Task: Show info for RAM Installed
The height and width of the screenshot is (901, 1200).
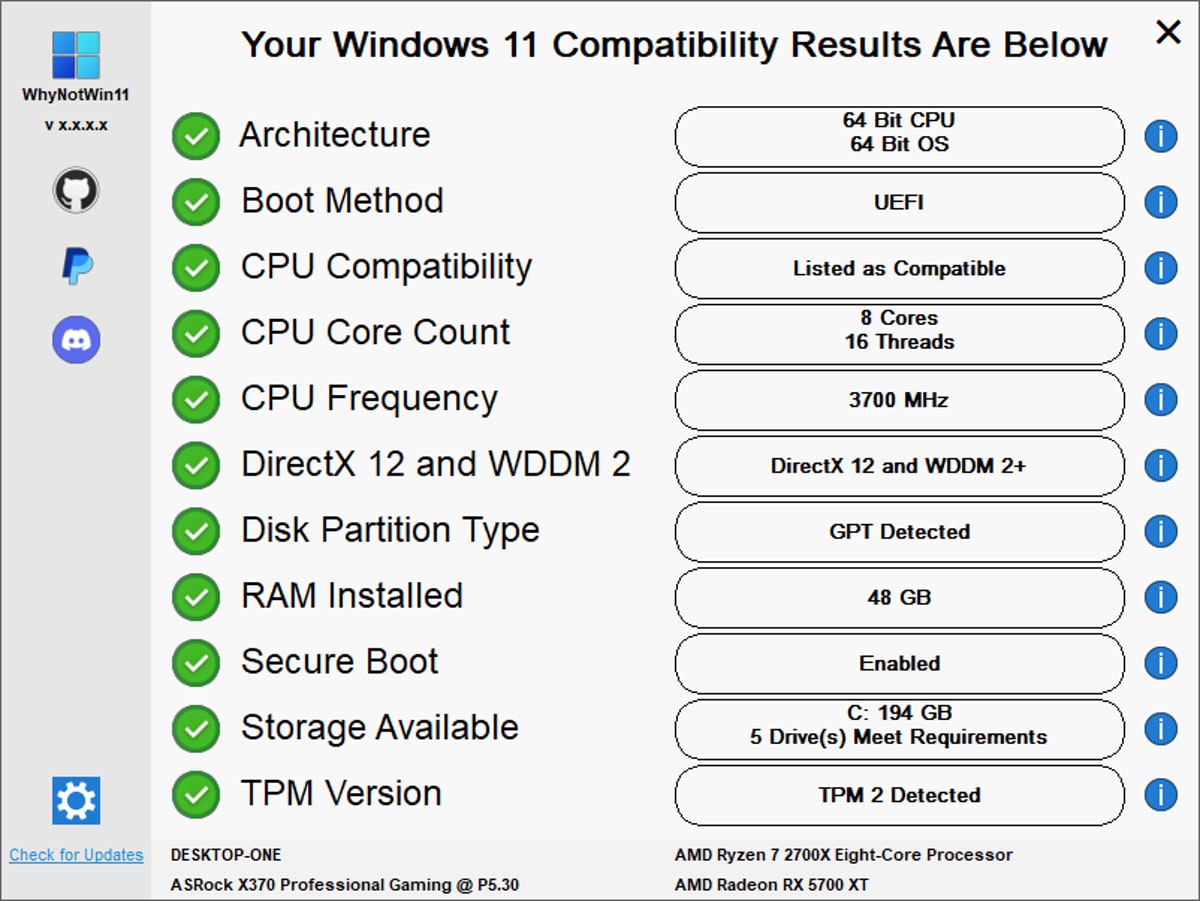Action: pos(1160,597)
